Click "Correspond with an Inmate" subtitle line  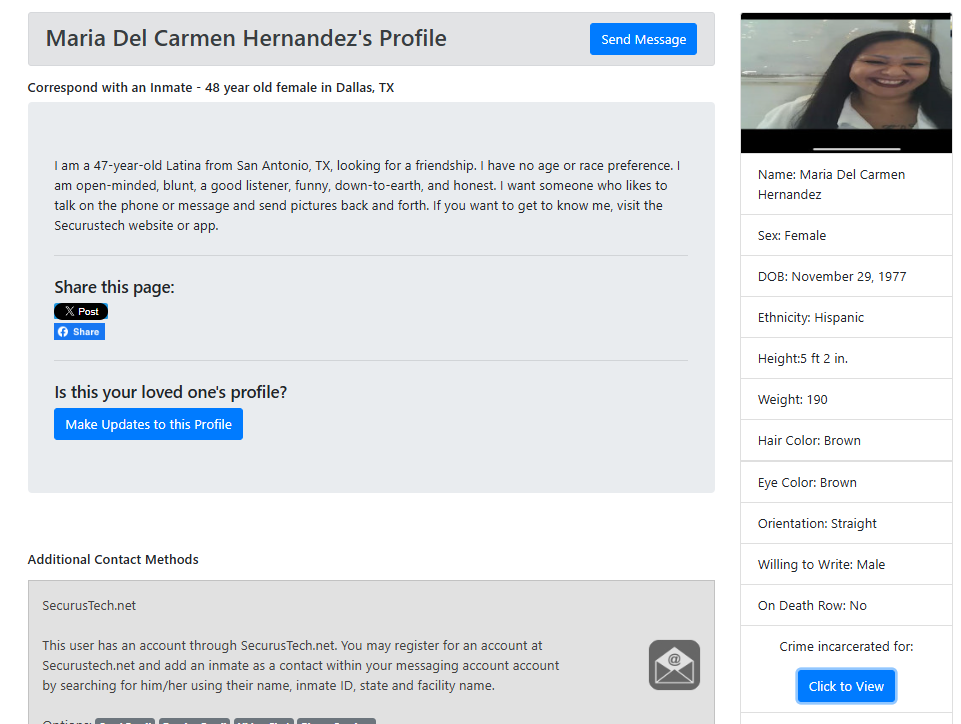[x=211, y=88]
